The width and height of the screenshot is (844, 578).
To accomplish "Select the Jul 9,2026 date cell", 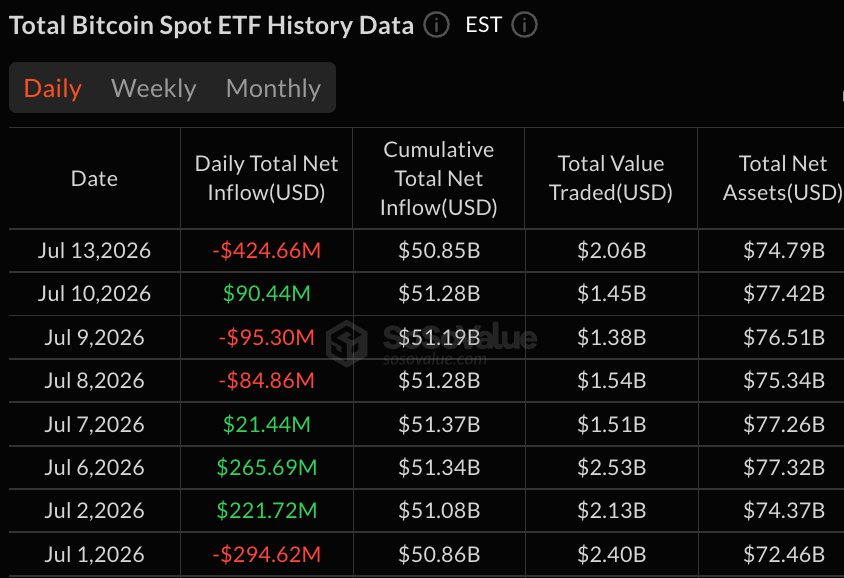I will coord(94,337).
